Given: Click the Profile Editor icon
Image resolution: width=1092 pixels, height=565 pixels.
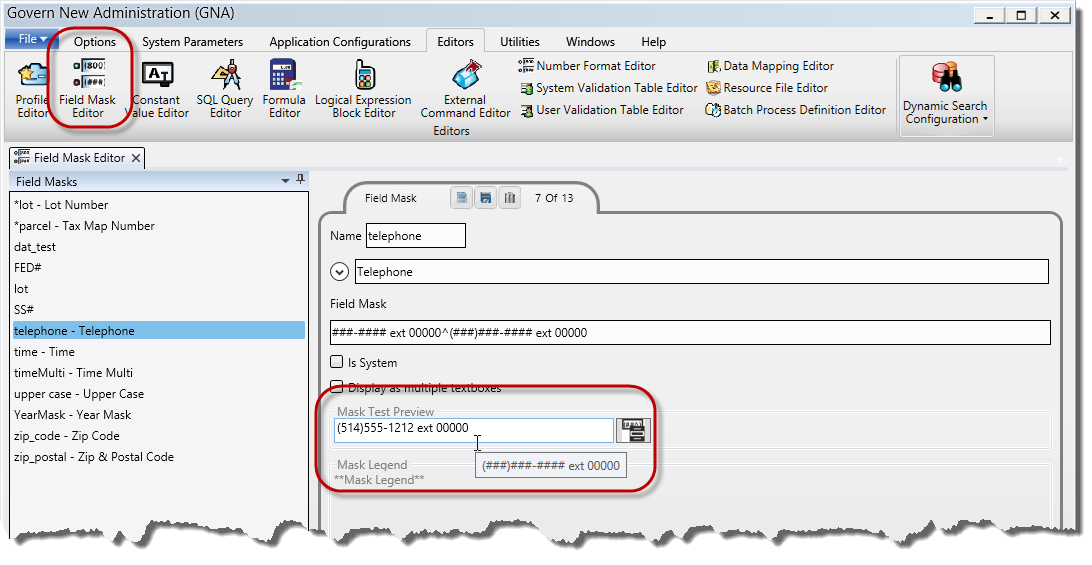Looking at the screenshot, I should pos(33,88).
